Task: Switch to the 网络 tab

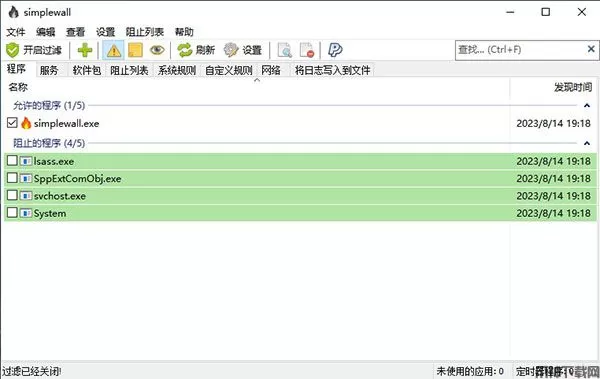Action: pyautogui.click(x=271, y=70)
